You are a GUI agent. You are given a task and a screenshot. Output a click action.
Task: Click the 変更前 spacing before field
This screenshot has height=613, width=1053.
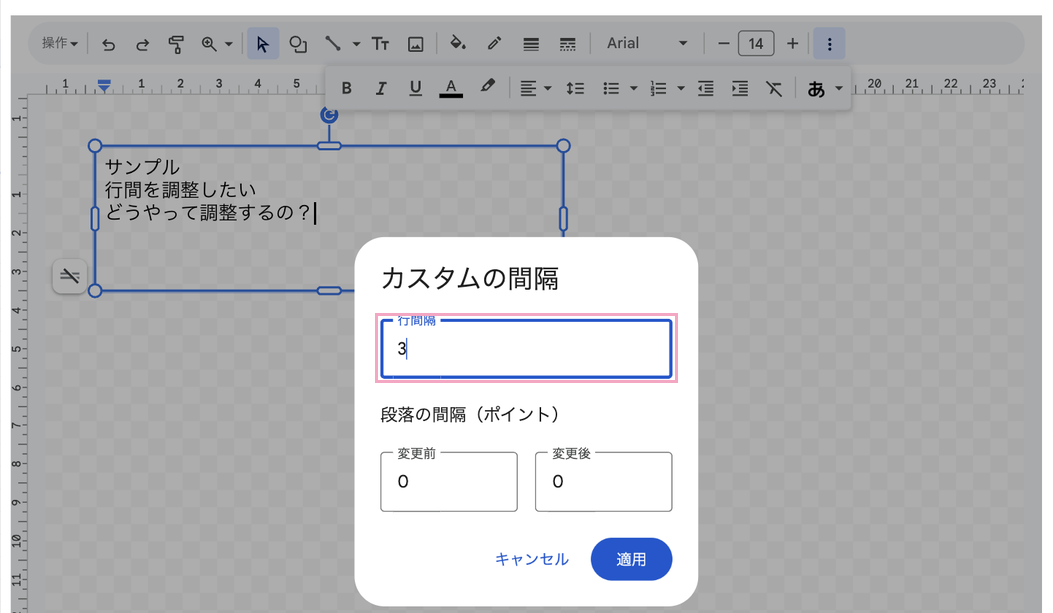tap(449, 481)
